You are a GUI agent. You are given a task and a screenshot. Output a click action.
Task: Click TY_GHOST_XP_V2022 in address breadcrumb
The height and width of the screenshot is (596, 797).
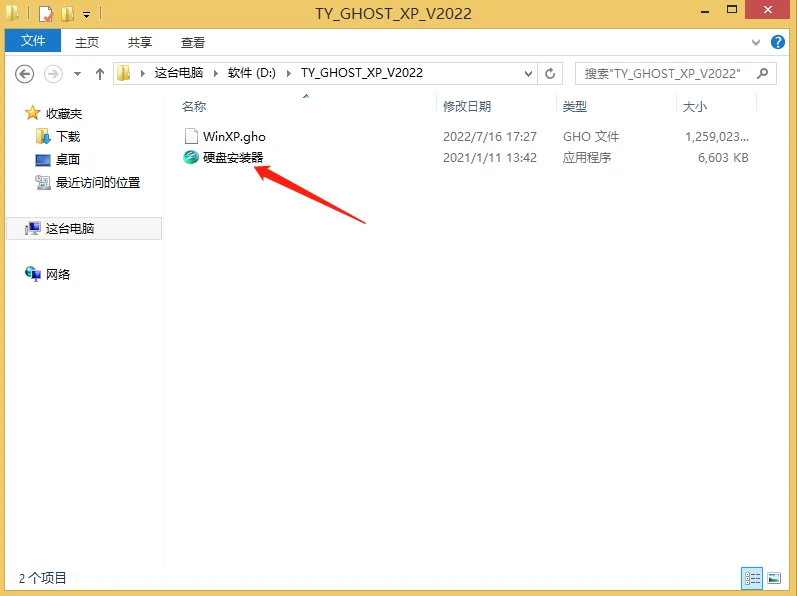[362, 73]
